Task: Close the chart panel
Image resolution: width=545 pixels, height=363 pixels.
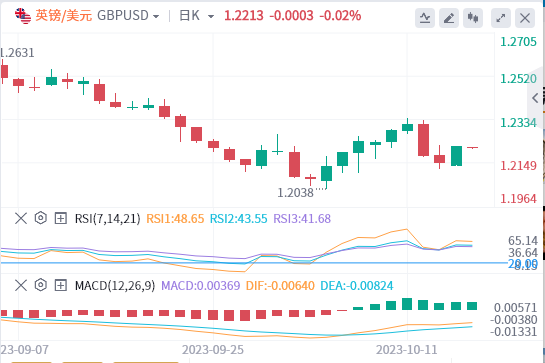Action: click(525, 18)
